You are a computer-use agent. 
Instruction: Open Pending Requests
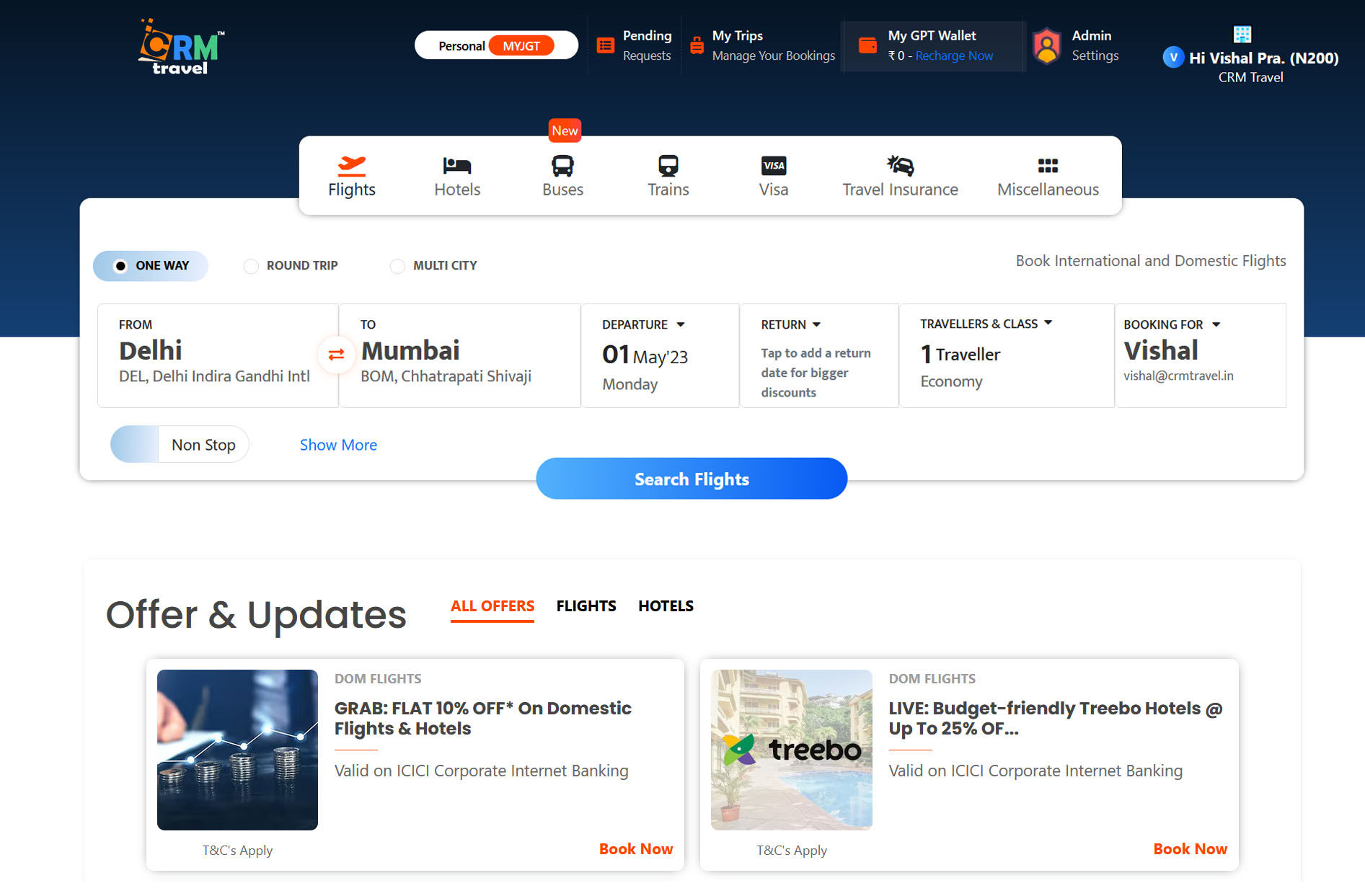(634, 45)
